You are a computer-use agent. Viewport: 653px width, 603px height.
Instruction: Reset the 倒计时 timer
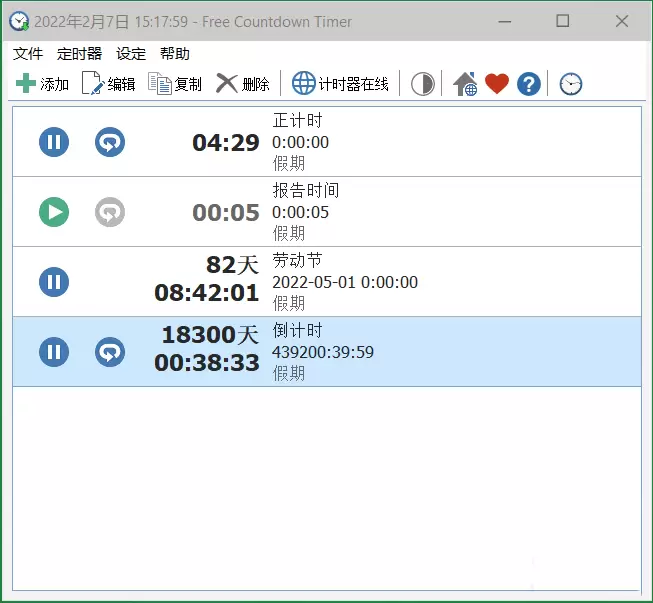tap(110, 352)
